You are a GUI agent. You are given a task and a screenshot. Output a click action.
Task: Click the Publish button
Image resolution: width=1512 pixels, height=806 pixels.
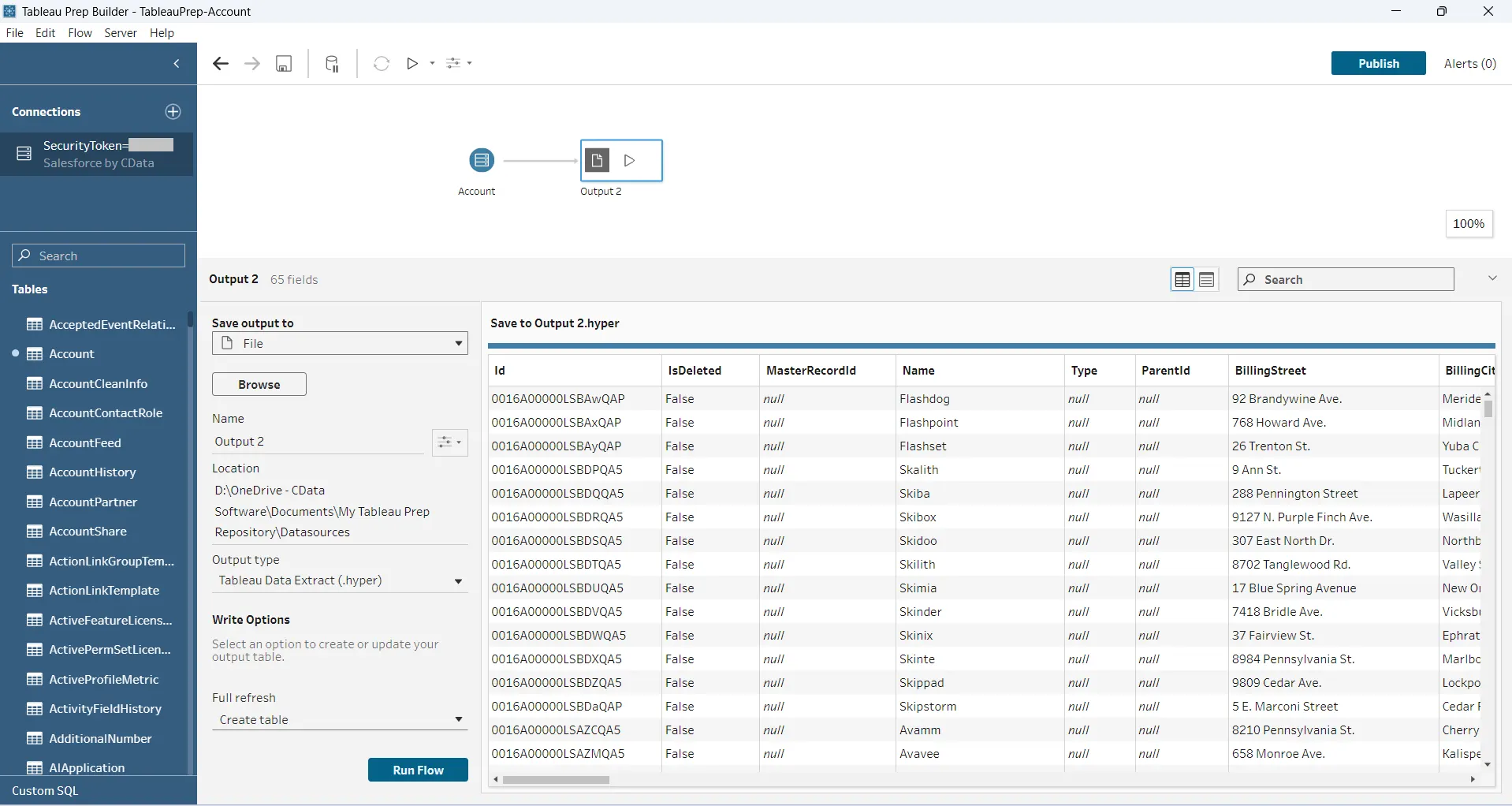[x=1378, y=64]
